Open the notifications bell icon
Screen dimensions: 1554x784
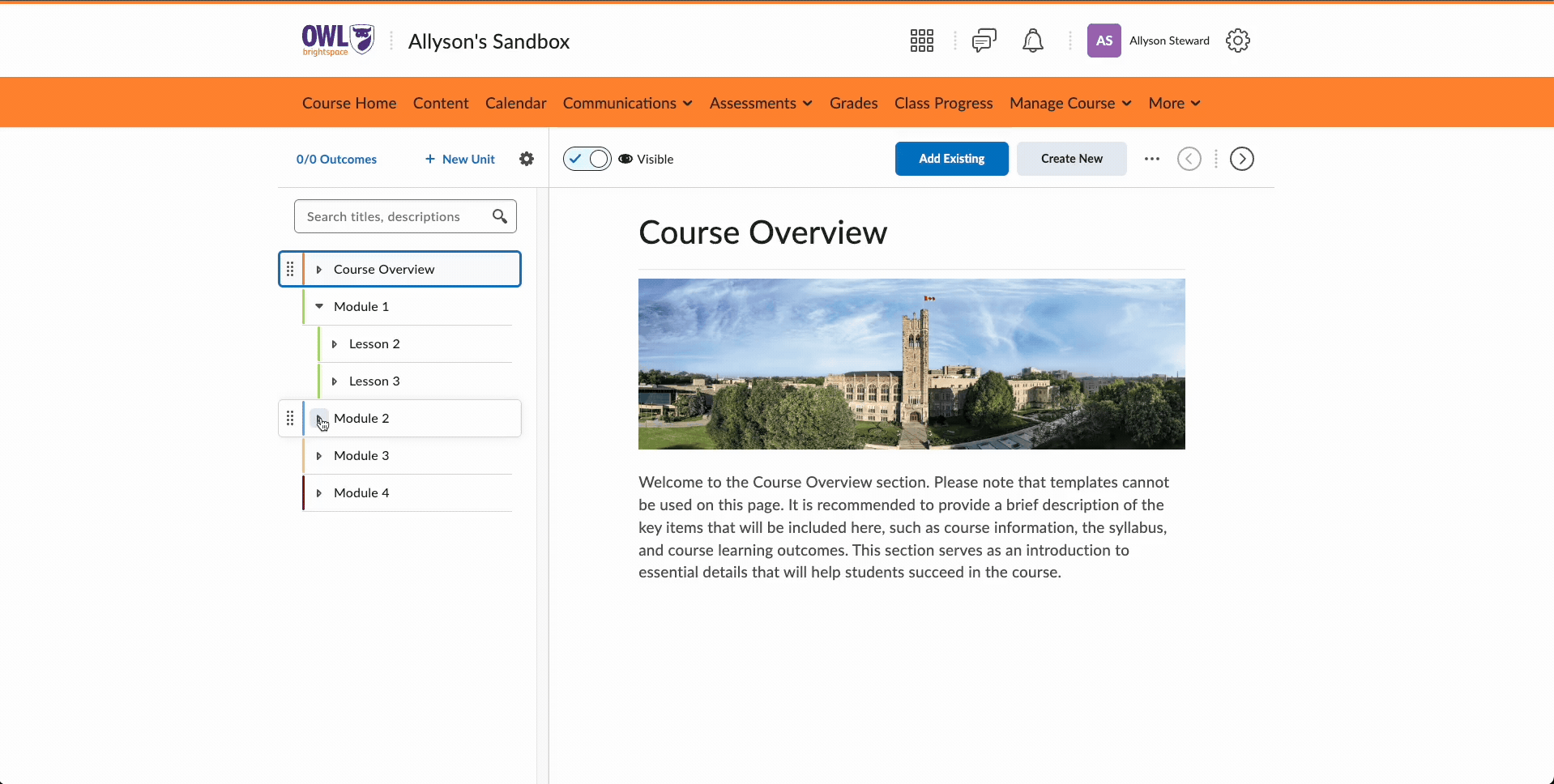[x=1032, y=40]
